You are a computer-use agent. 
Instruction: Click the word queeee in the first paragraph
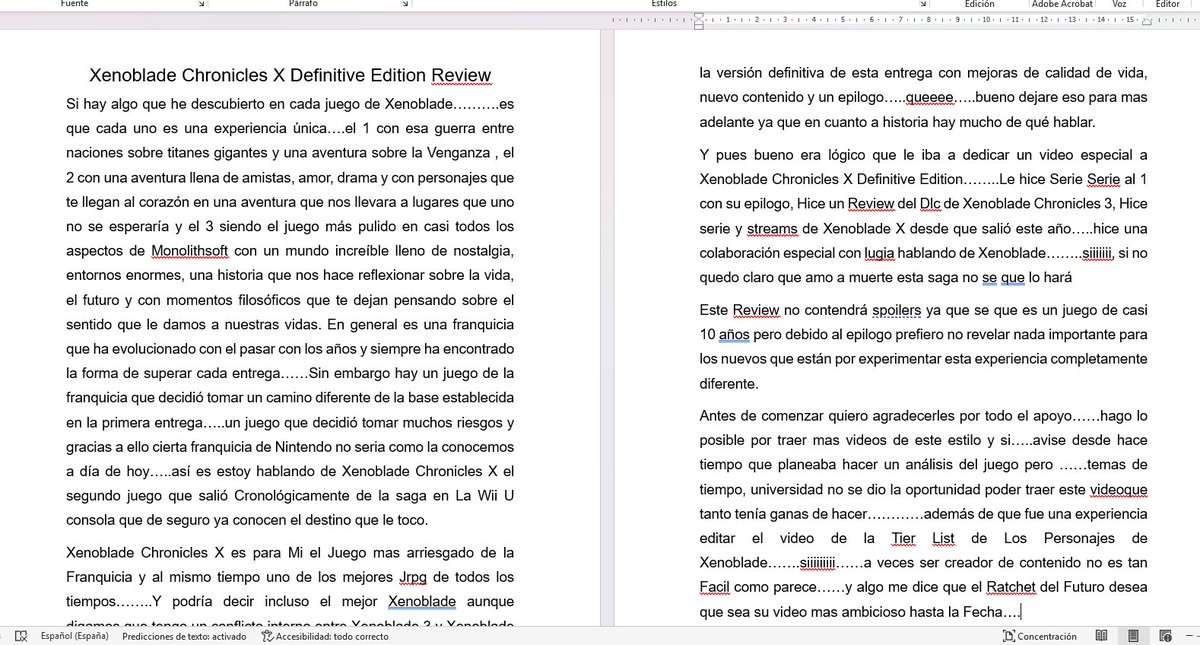(930, 98)
